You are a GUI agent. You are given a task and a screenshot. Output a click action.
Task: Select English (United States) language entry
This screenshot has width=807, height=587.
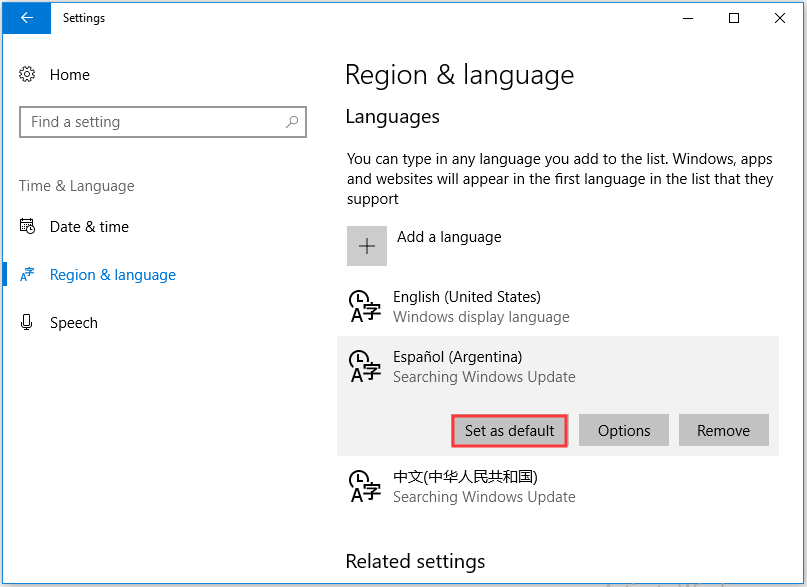tap(467, 297)
